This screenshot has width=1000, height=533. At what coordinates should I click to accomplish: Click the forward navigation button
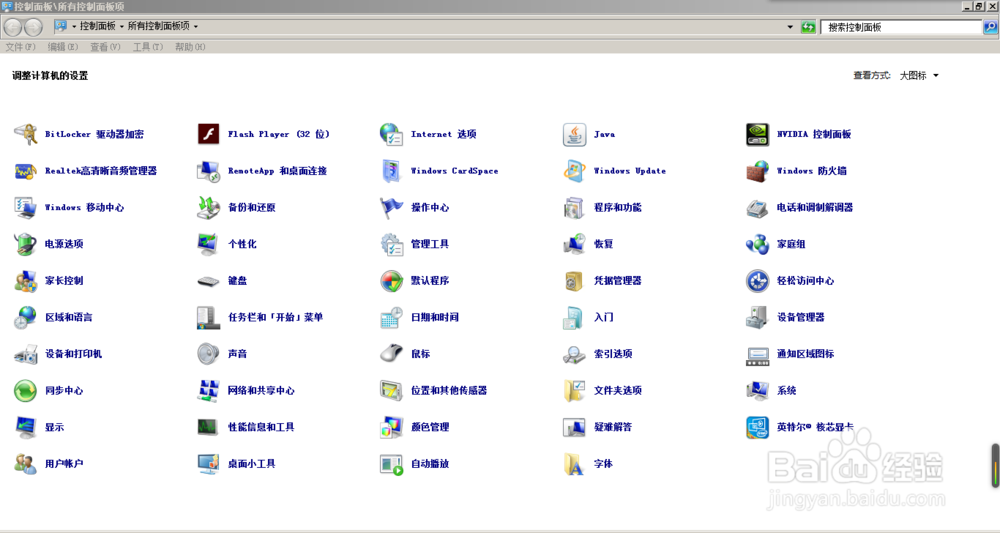pyautogui.click(x=33, y=27)
